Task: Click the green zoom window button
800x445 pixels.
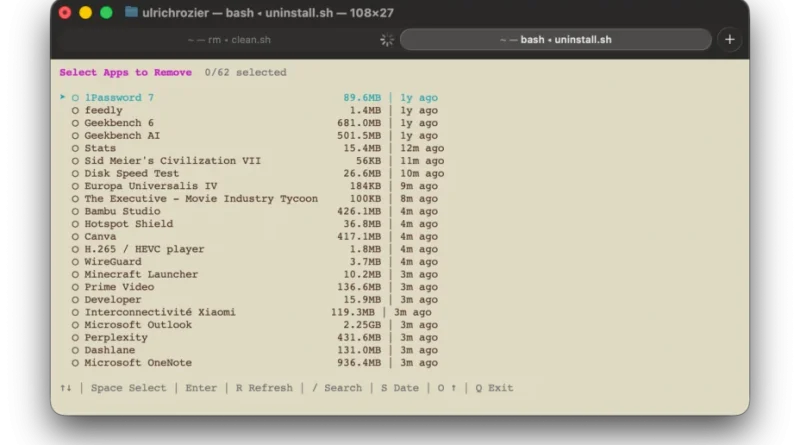Action: (106, 12)
